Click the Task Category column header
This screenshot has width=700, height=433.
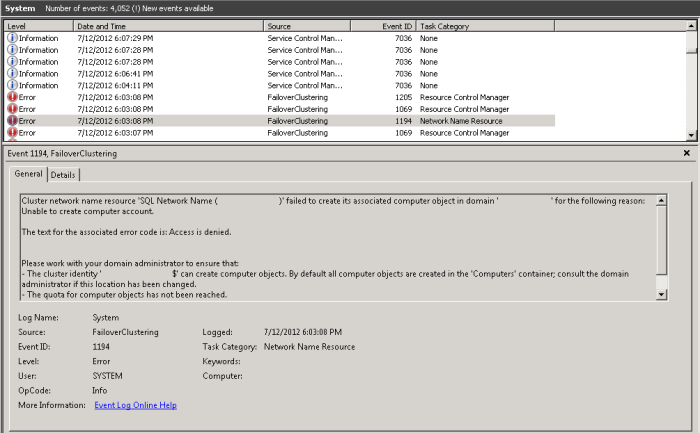point(485,25)
